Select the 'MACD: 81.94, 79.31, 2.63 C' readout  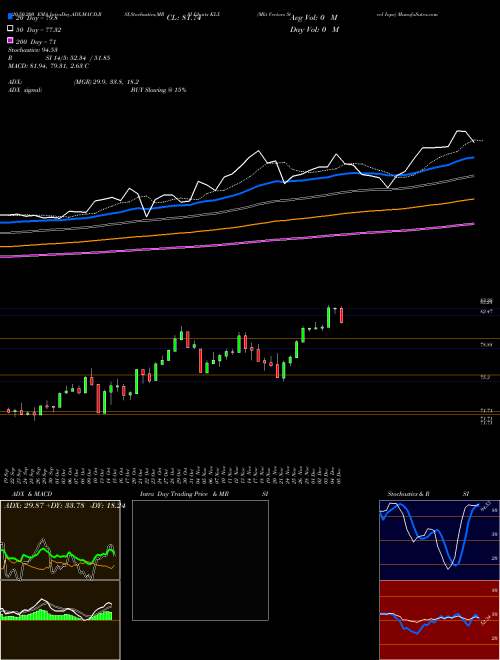pos(48,66)
